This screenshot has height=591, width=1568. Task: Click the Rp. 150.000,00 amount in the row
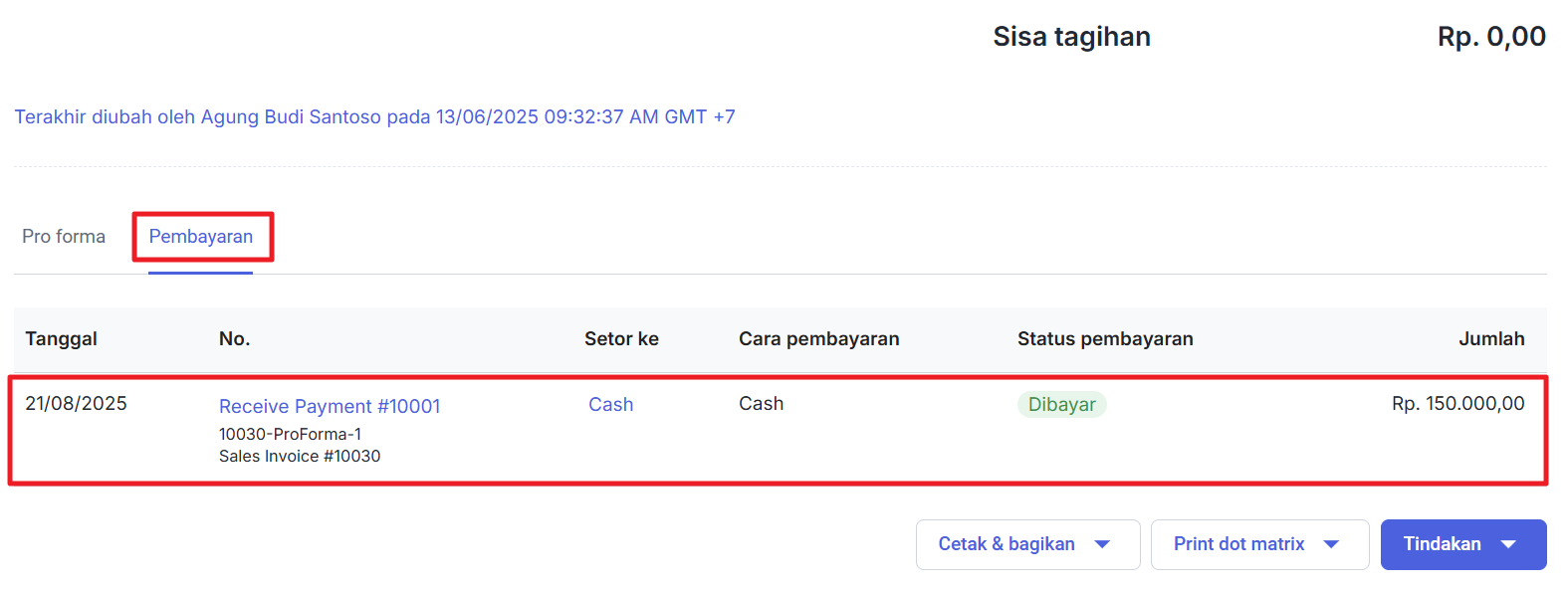[1457, 404]
